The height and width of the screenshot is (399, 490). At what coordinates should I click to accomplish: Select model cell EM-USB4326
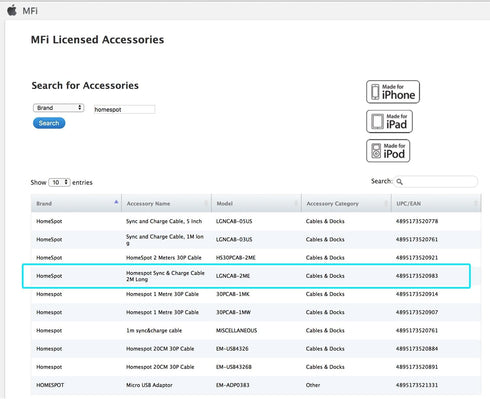click(232, 349)
